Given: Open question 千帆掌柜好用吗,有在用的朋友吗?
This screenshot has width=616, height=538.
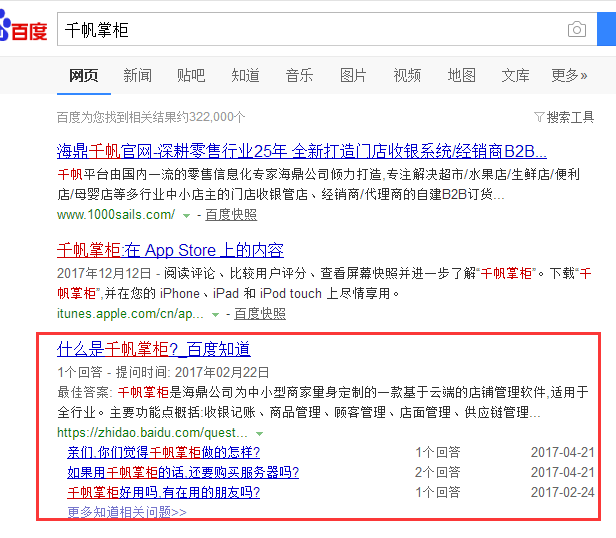Looking at the screenshot, I should click(x=163, y=492).
